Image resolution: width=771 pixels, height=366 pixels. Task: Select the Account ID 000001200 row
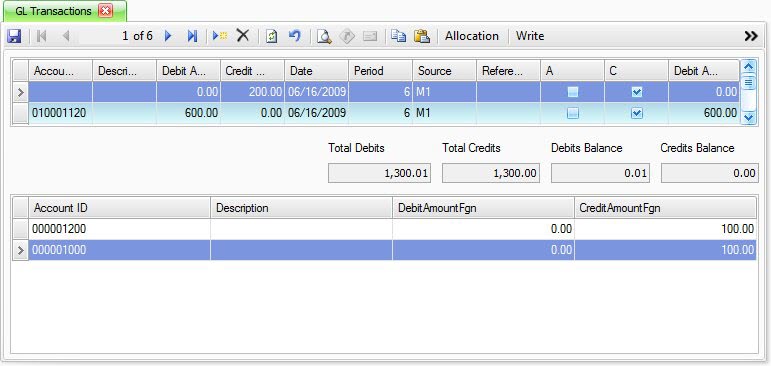[x=385, y=229]
